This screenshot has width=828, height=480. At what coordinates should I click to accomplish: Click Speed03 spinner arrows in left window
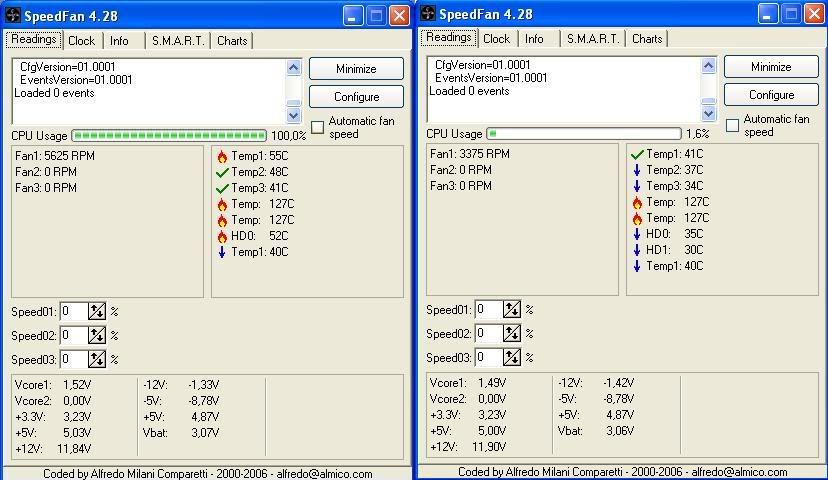(97, 360)
